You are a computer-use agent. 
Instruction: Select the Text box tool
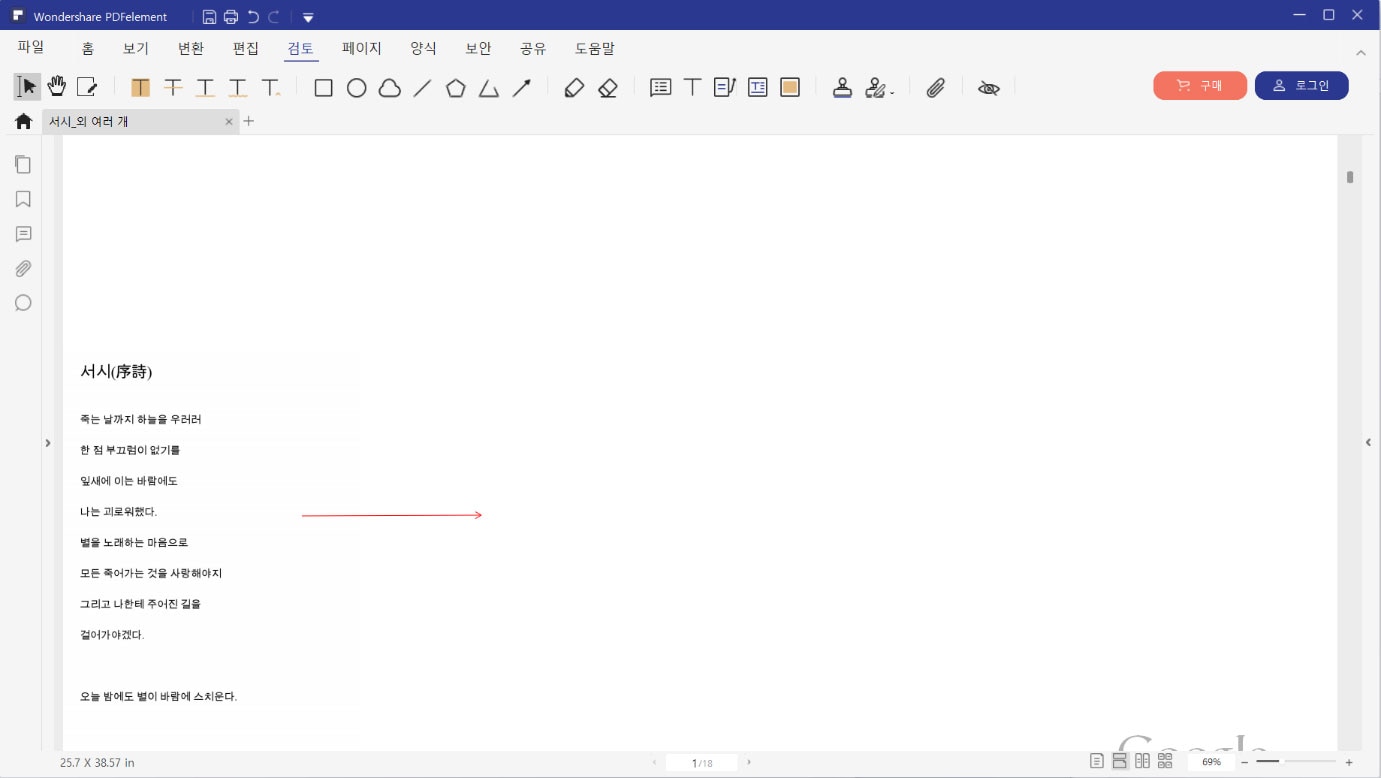point(757,88)
